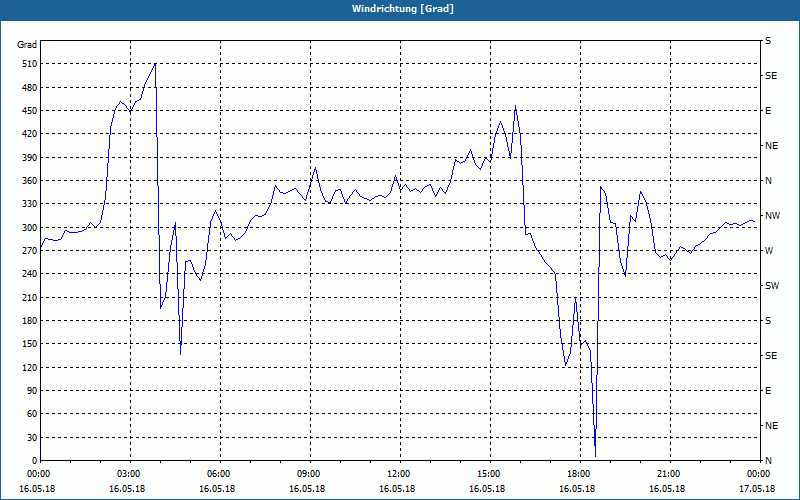
Task: Select the 09:00 time label on the x-axis
Action: (310, 474)
